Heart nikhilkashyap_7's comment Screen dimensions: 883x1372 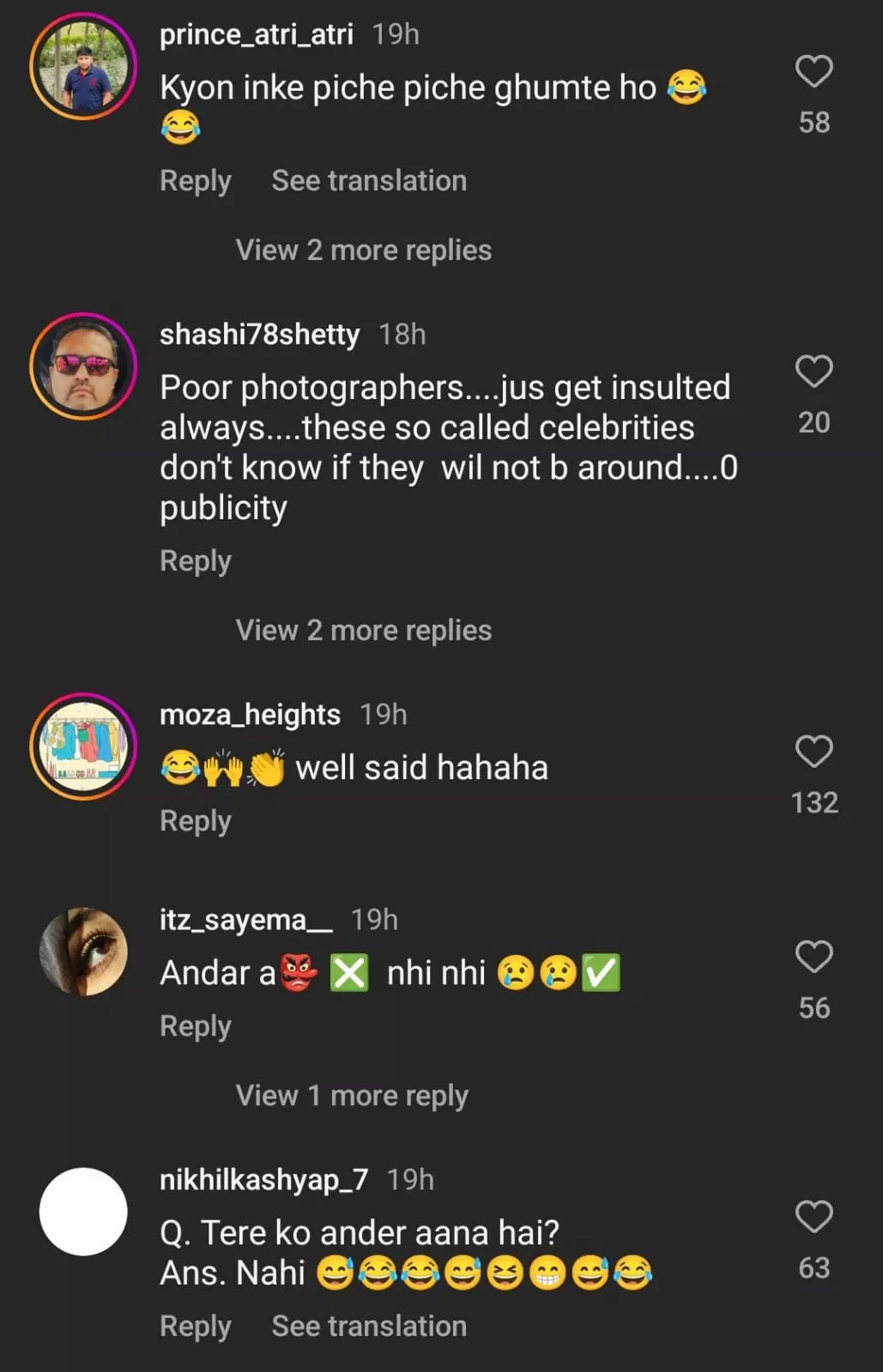coord(813,1217)
